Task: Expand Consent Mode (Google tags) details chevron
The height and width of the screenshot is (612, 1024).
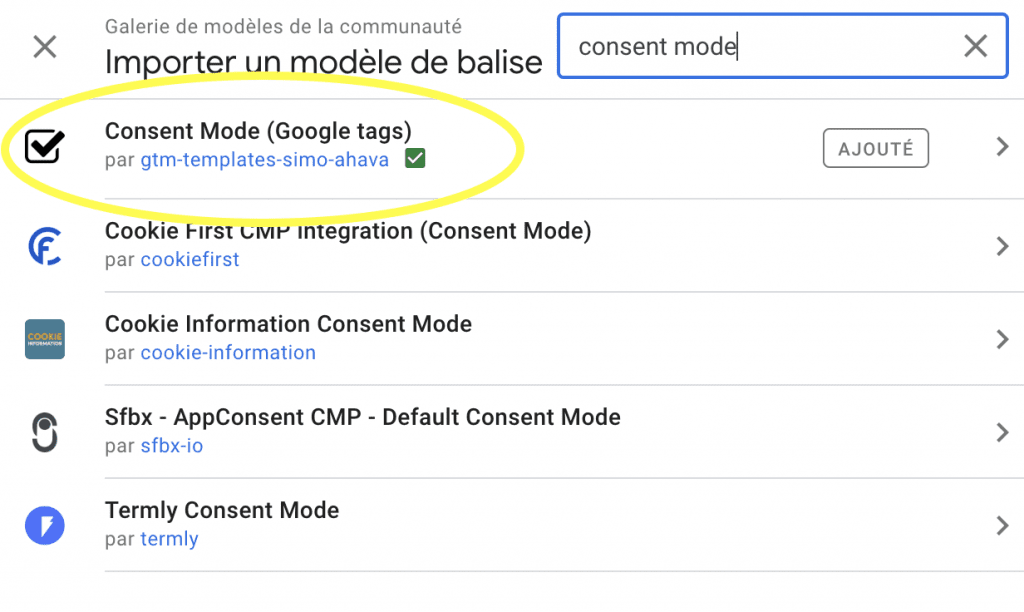Action: pyautogui.click(x=1002, y=148)
